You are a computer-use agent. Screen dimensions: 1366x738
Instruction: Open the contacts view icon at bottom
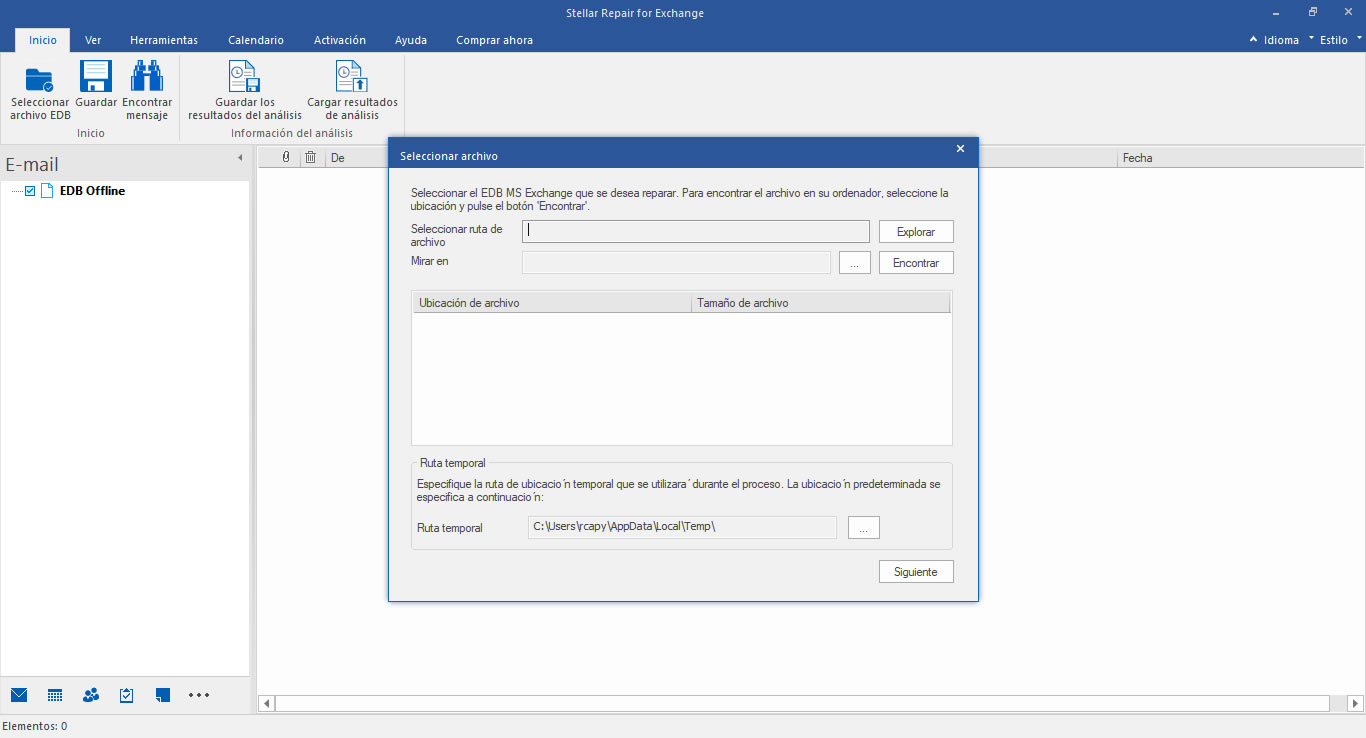91,695
